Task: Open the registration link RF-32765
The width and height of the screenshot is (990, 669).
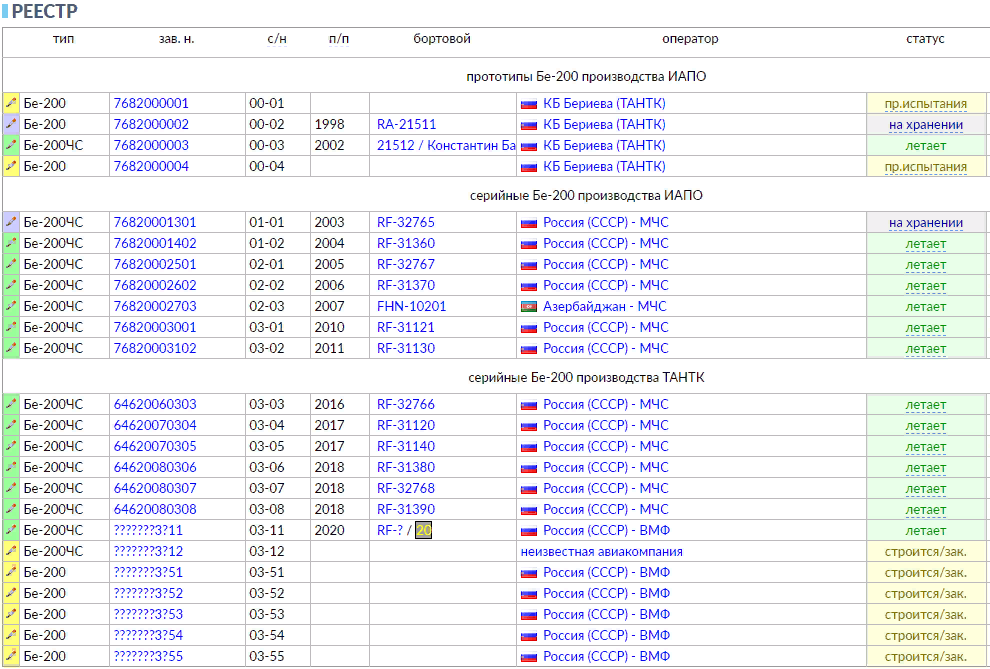Action: pos(406,222)
